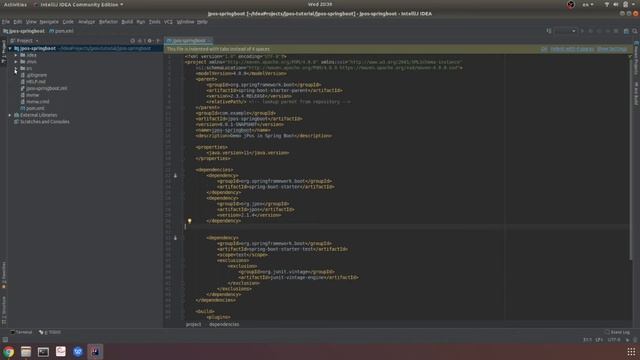This screenshot has width=640, height=360.
Task: Expand the .mvn folder
Action: pos(16,62)
